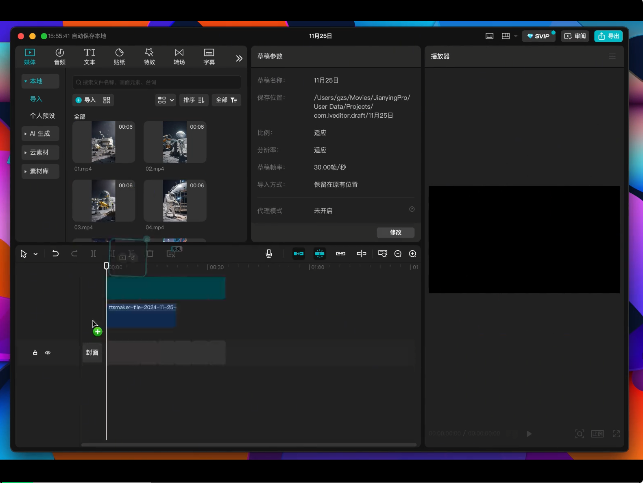The width and height of the screenshot is (644, 483).
Task: Open the Stickers tab
Action: [x=120, y=57]
